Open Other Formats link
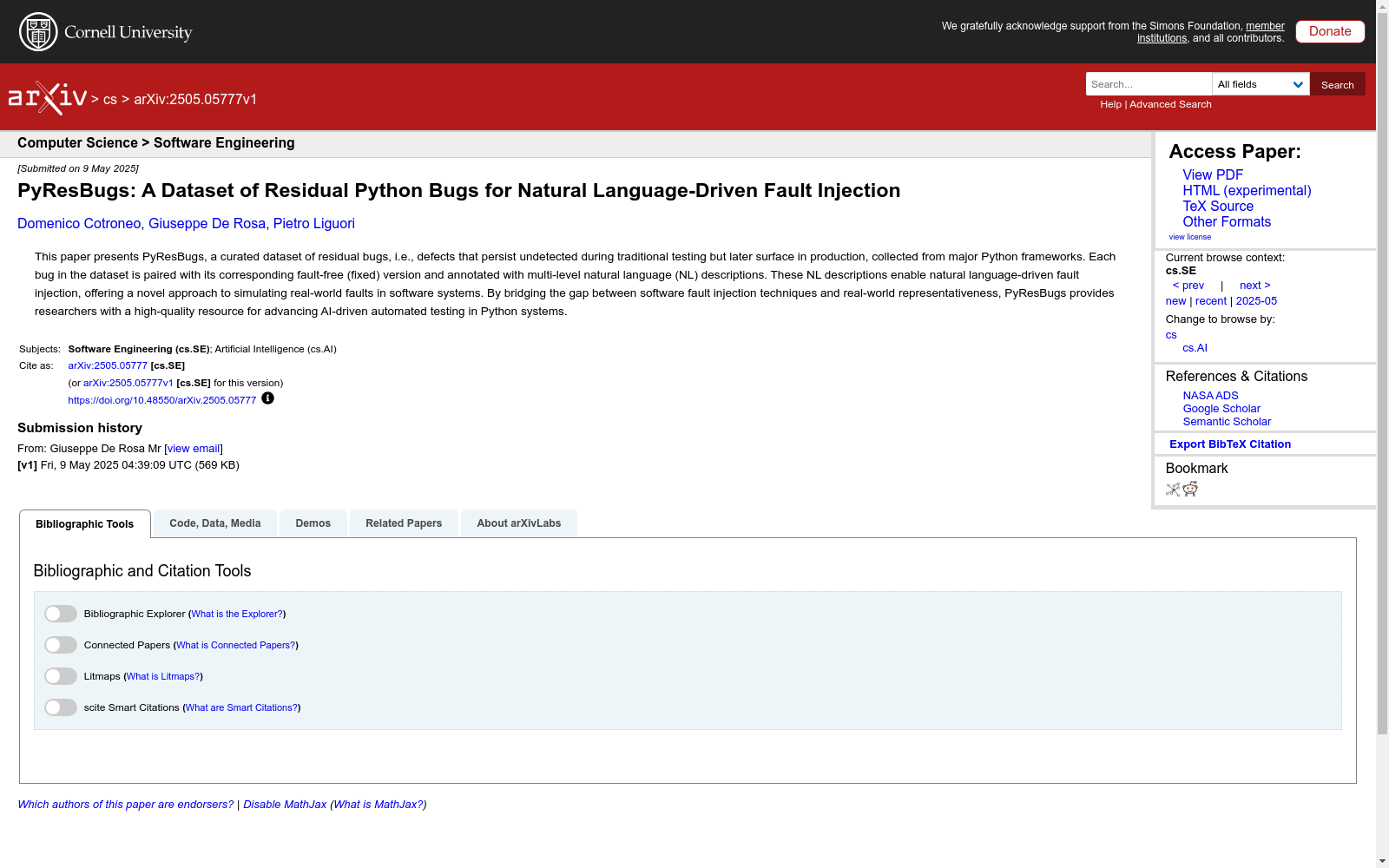Viewport: 1389px width, 868px height. point(1227,221)
